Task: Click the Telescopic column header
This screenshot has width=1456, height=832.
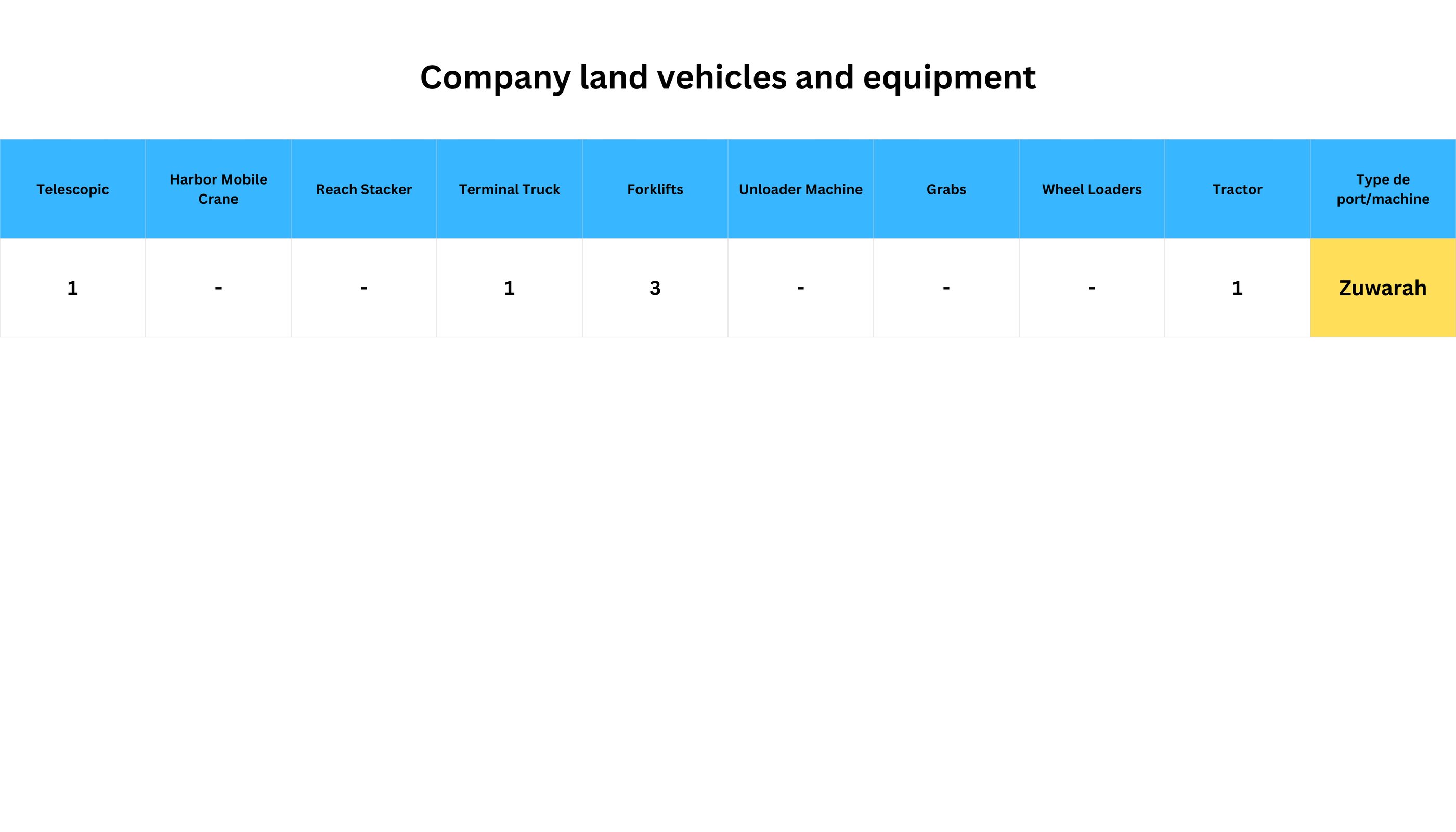Action: tap(73, 189)
